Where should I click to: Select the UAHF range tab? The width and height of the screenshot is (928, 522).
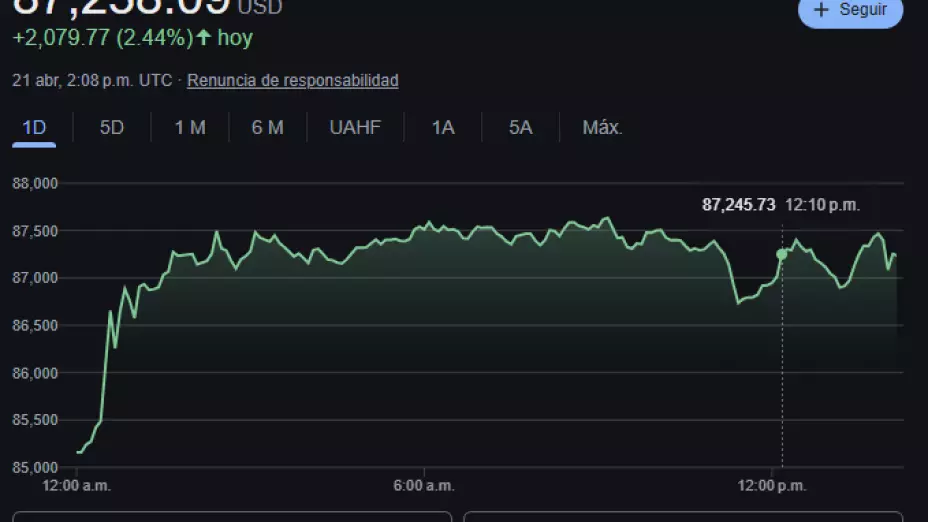click(355, 128)
